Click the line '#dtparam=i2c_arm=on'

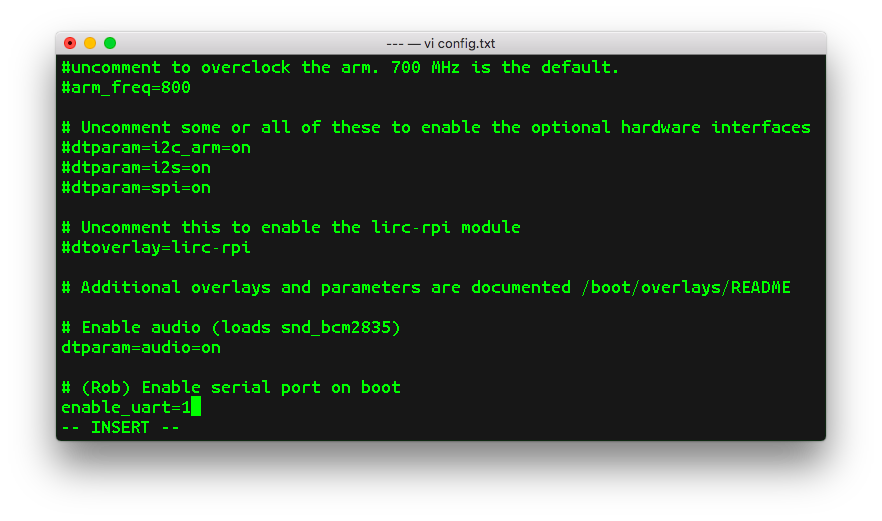[x=156, y=147]
